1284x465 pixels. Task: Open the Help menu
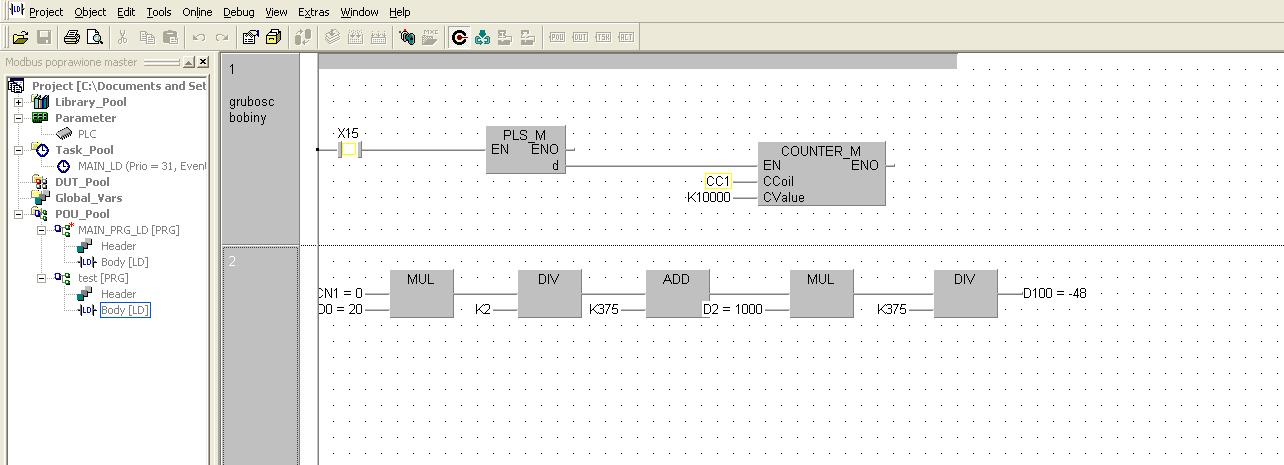[399, 12]
